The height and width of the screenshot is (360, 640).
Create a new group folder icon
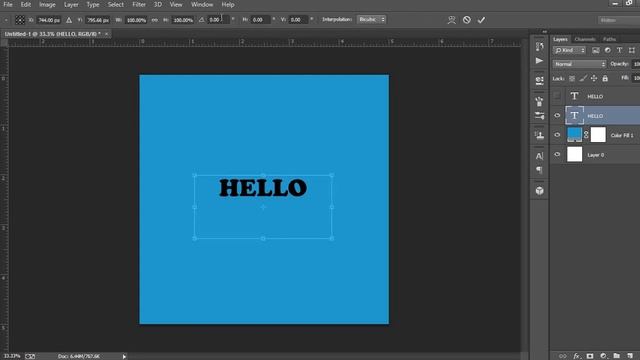pos(617,356)
